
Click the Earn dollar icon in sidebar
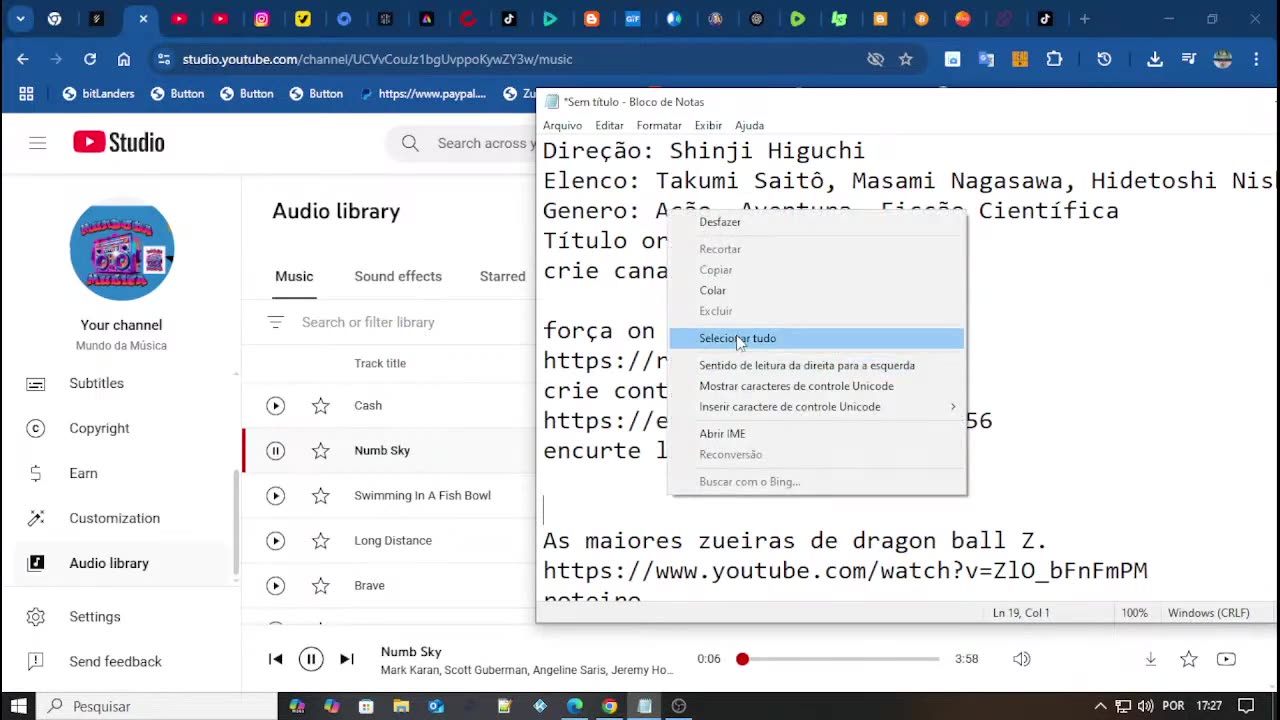[36, 474]
